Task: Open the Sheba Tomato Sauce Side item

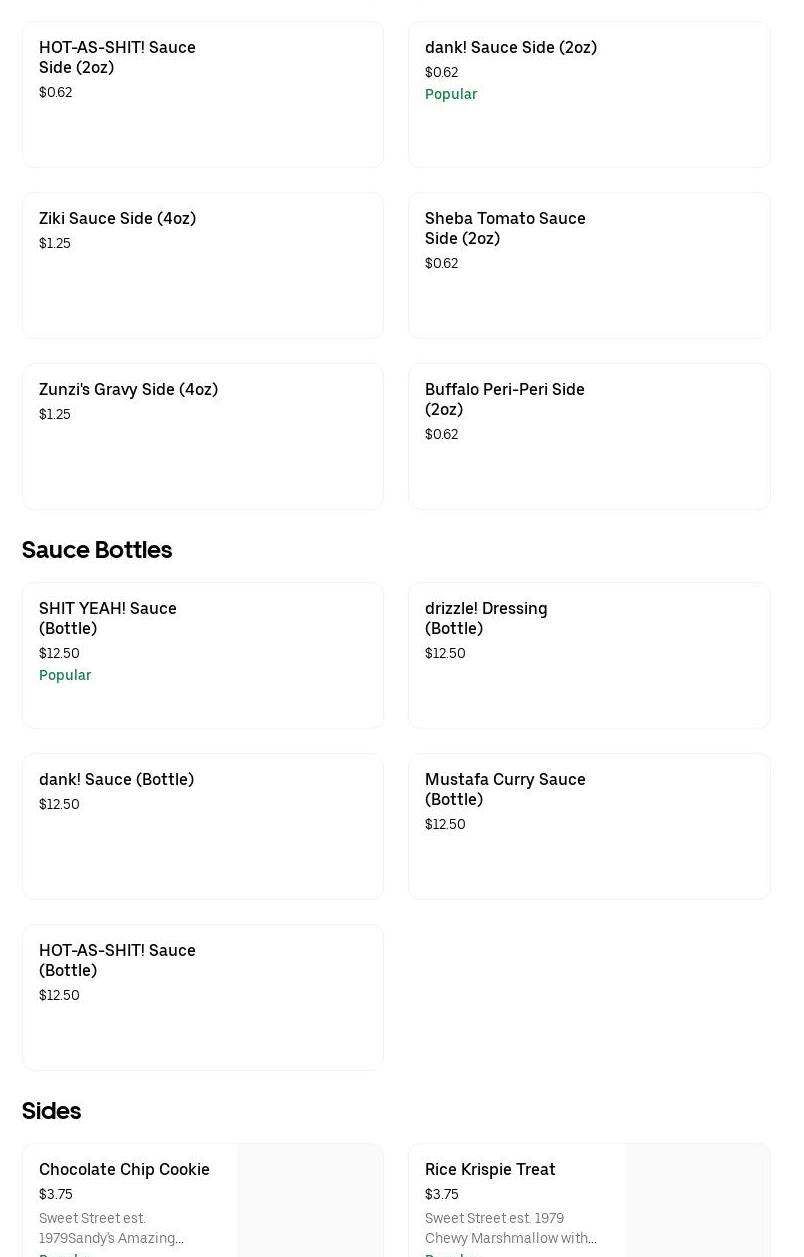Action: (588, 265)
